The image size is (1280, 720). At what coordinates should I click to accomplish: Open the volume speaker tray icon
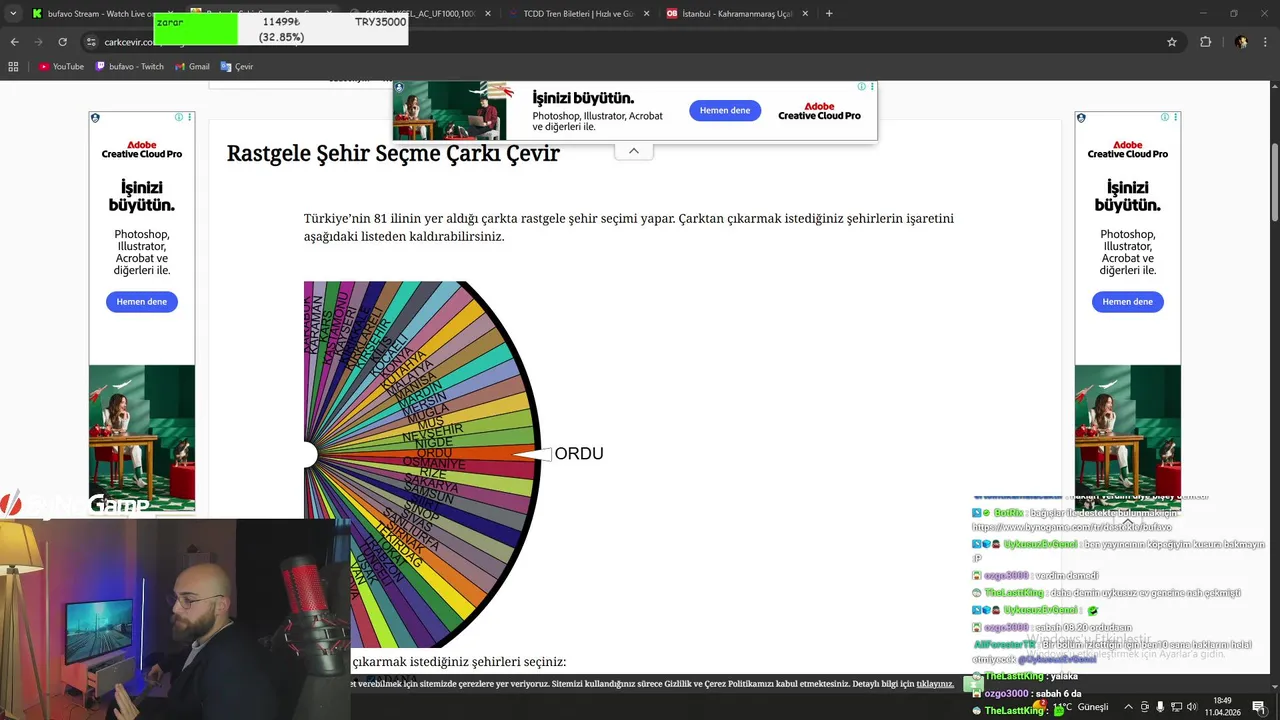(1192, 707)
